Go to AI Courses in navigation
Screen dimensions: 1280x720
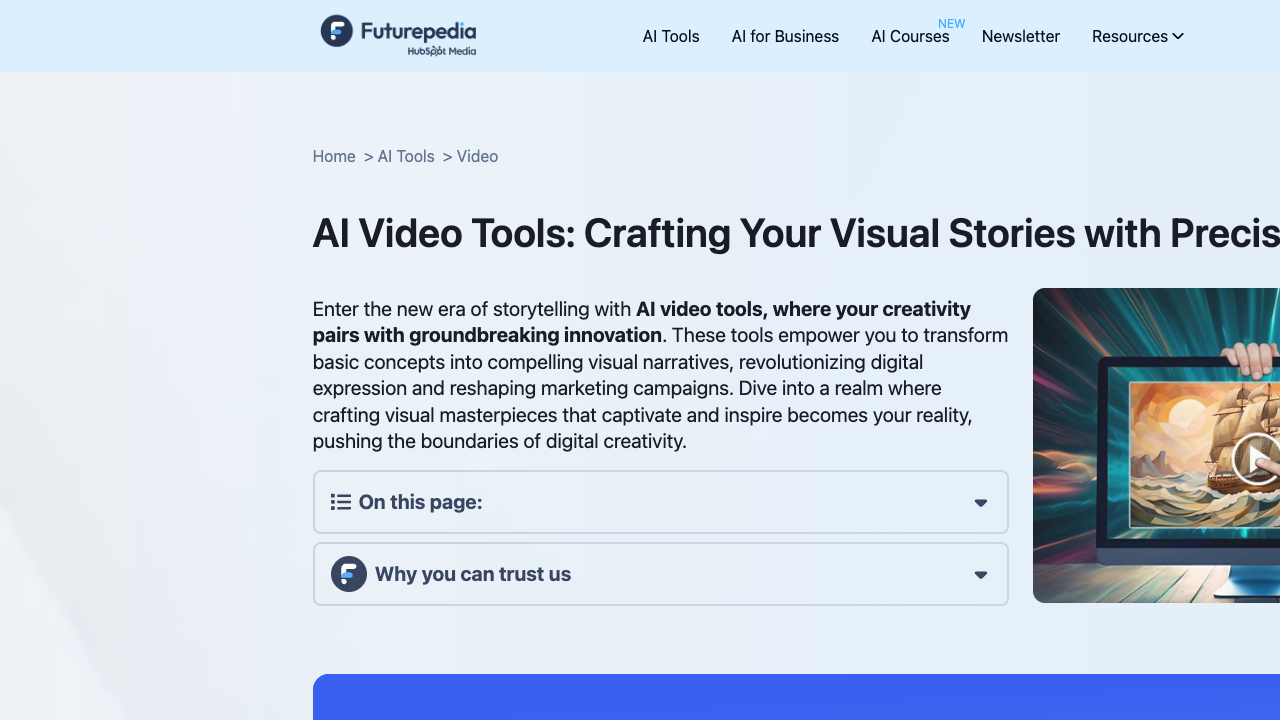[910, 36]
